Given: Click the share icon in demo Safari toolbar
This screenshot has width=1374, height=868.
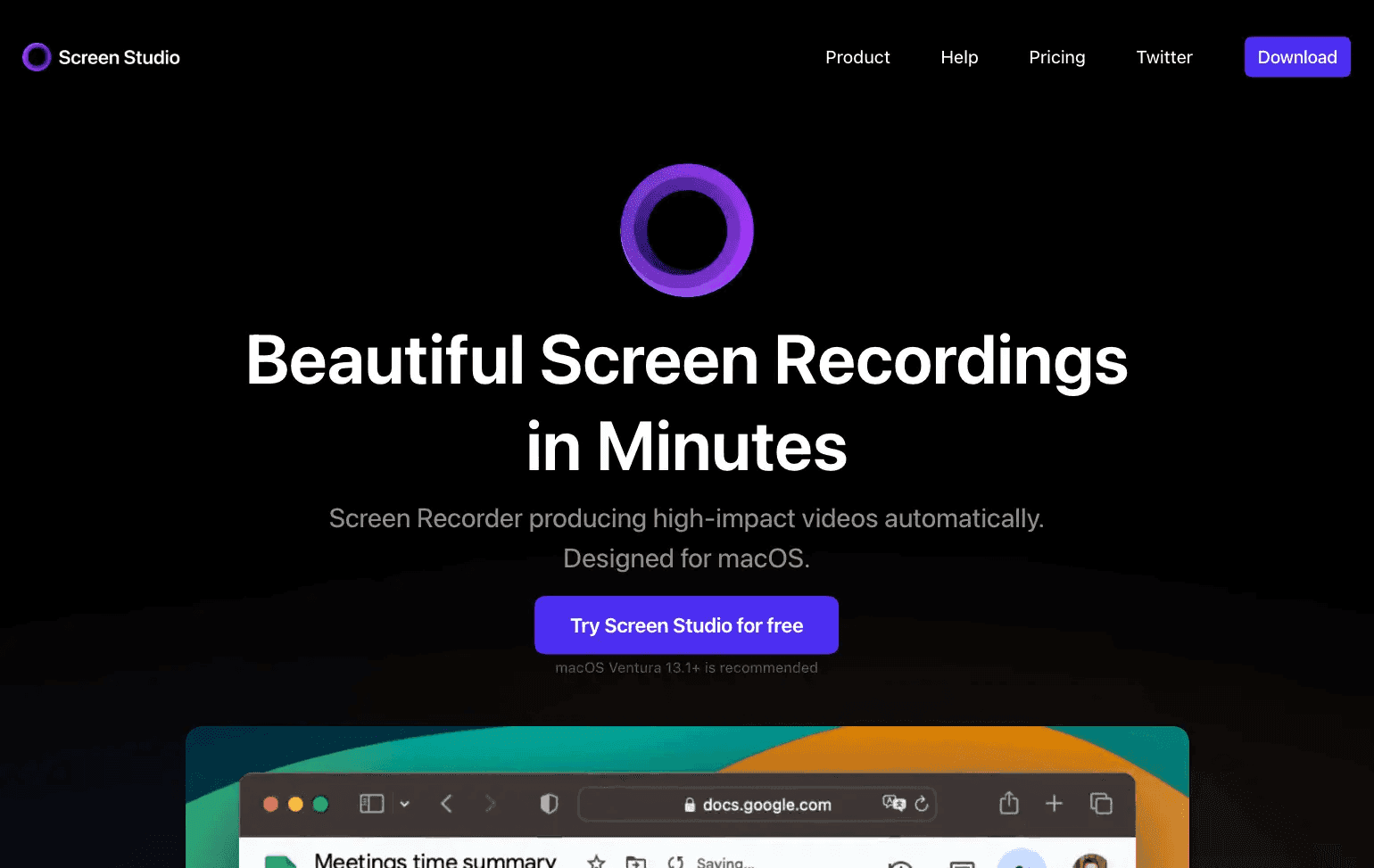Looking at the screenshot, I should pos(1009,803).
